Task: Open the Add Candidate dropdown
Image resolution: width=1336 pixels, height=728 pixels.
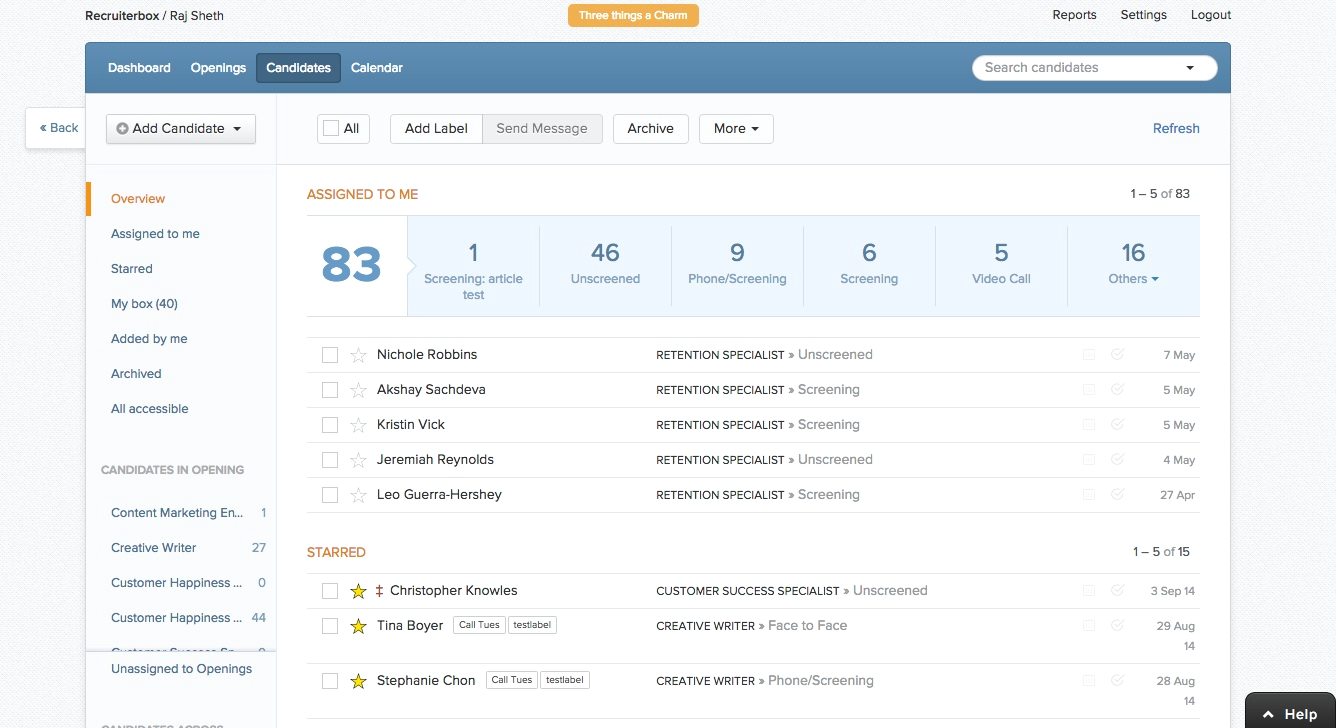Action: click(x=181, y=128)
